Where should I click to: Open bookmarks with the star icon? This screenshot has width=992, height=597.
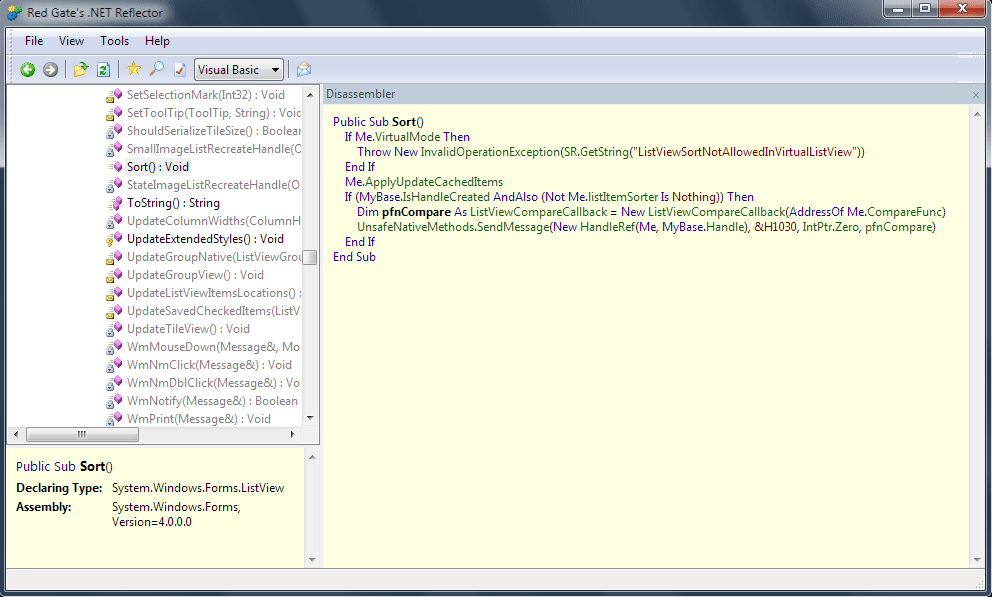click(x=133, y=69)
